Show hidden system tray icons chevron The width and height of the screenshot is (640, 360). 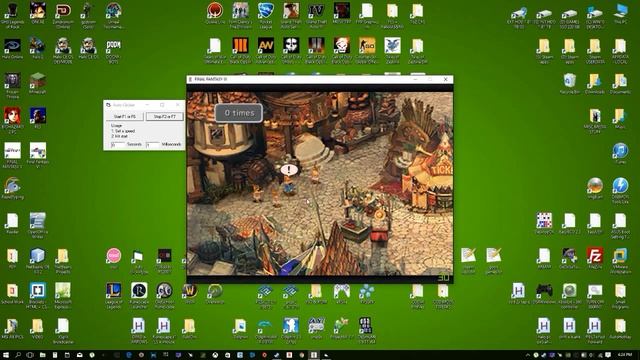click(x=527, y=355)
